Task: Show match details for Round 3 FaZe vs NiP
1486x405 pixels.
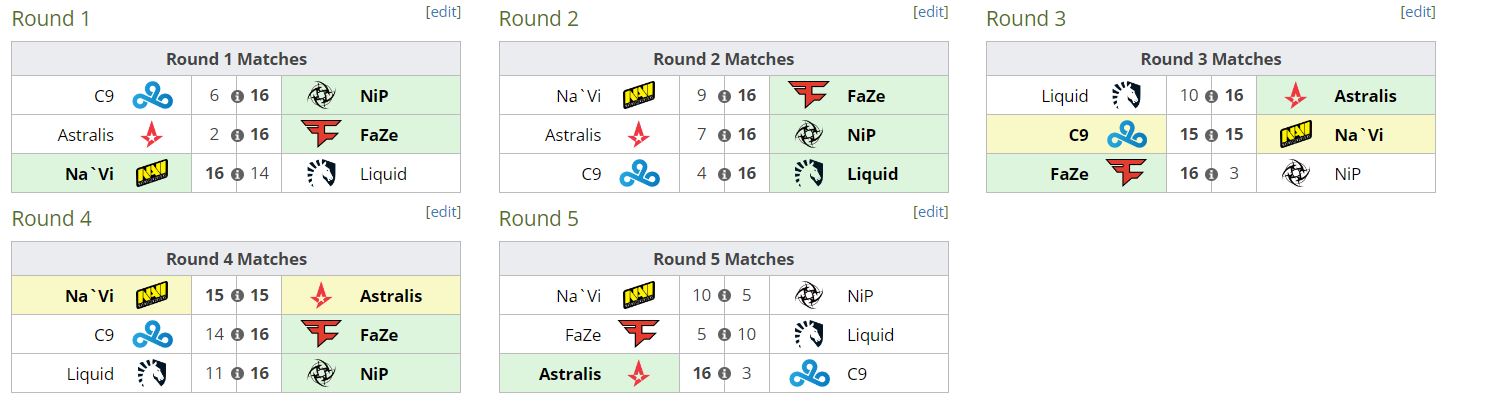Action: coord(1212,175)
